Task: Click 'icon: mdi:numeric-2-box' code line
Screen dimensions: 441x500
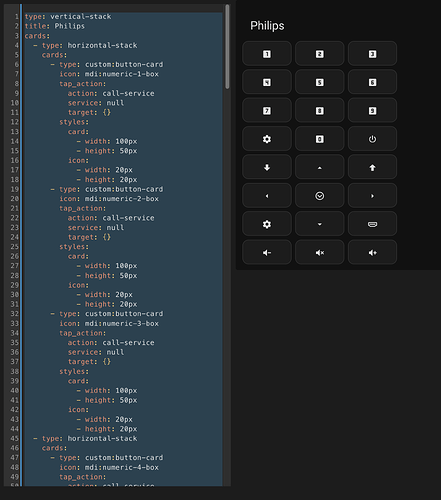Action: coord(109,199)
